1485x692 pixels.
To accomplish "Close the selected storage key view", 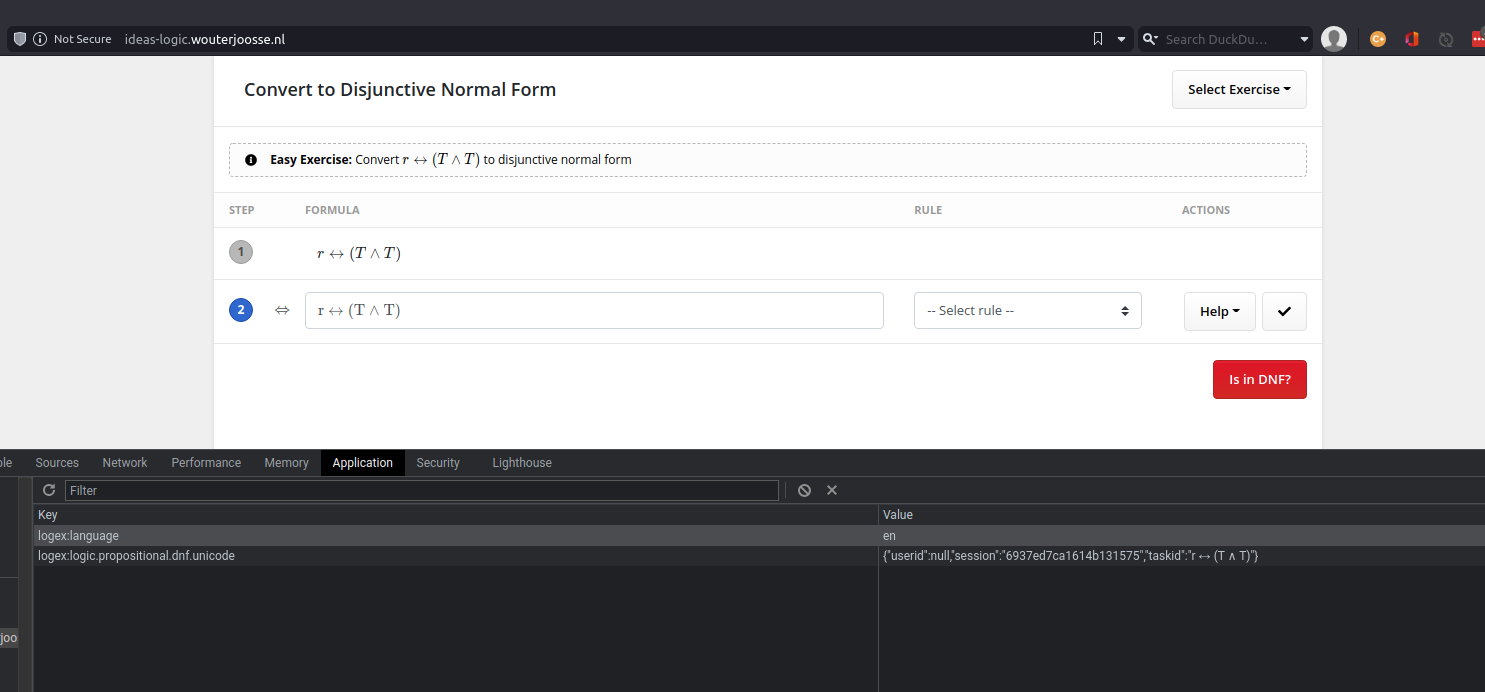I will pos(832,490).
